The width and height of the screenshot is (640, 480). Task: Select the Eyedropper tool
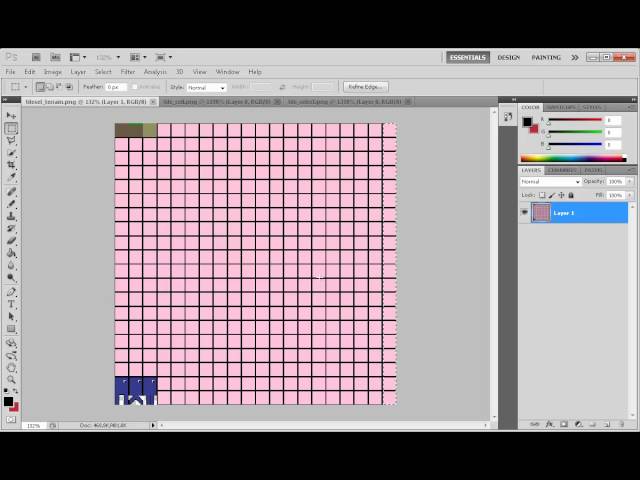(11, 177)
